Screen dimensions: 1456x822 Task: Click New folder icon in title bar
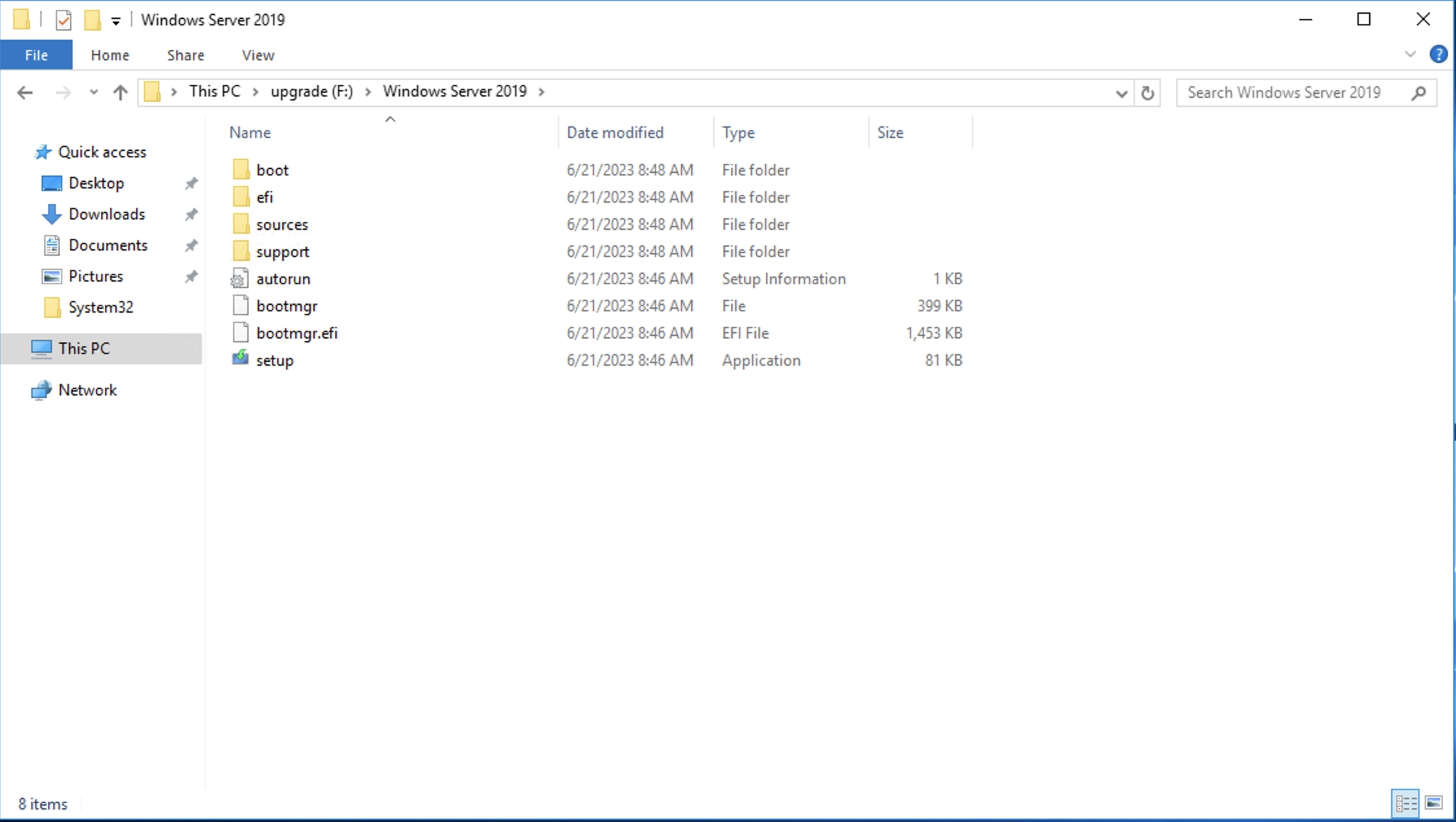92,20
